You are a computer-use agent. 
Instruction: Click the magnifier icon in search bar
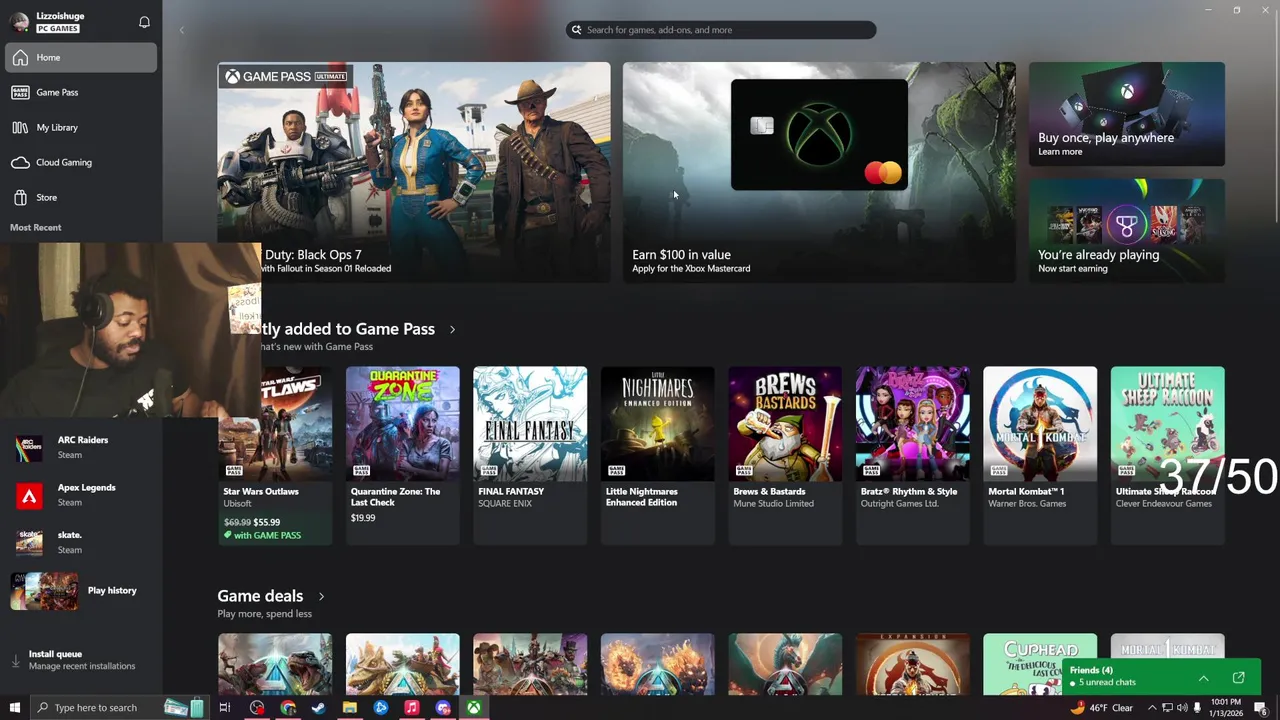(x=576, y=30)
